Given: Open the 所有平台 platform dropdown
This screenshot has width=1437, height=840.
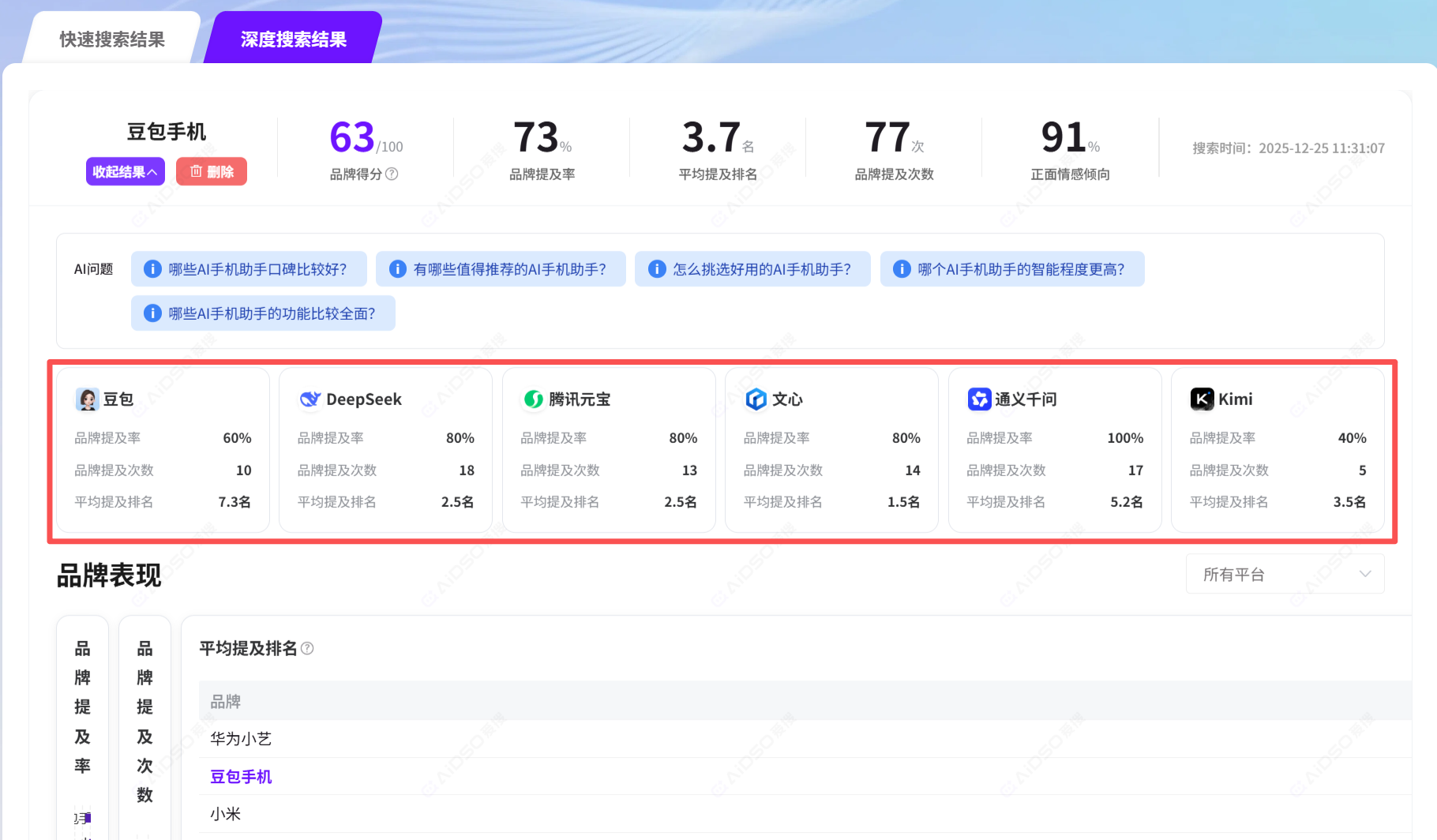Looking at the screenshot, I should point(1285,575).
